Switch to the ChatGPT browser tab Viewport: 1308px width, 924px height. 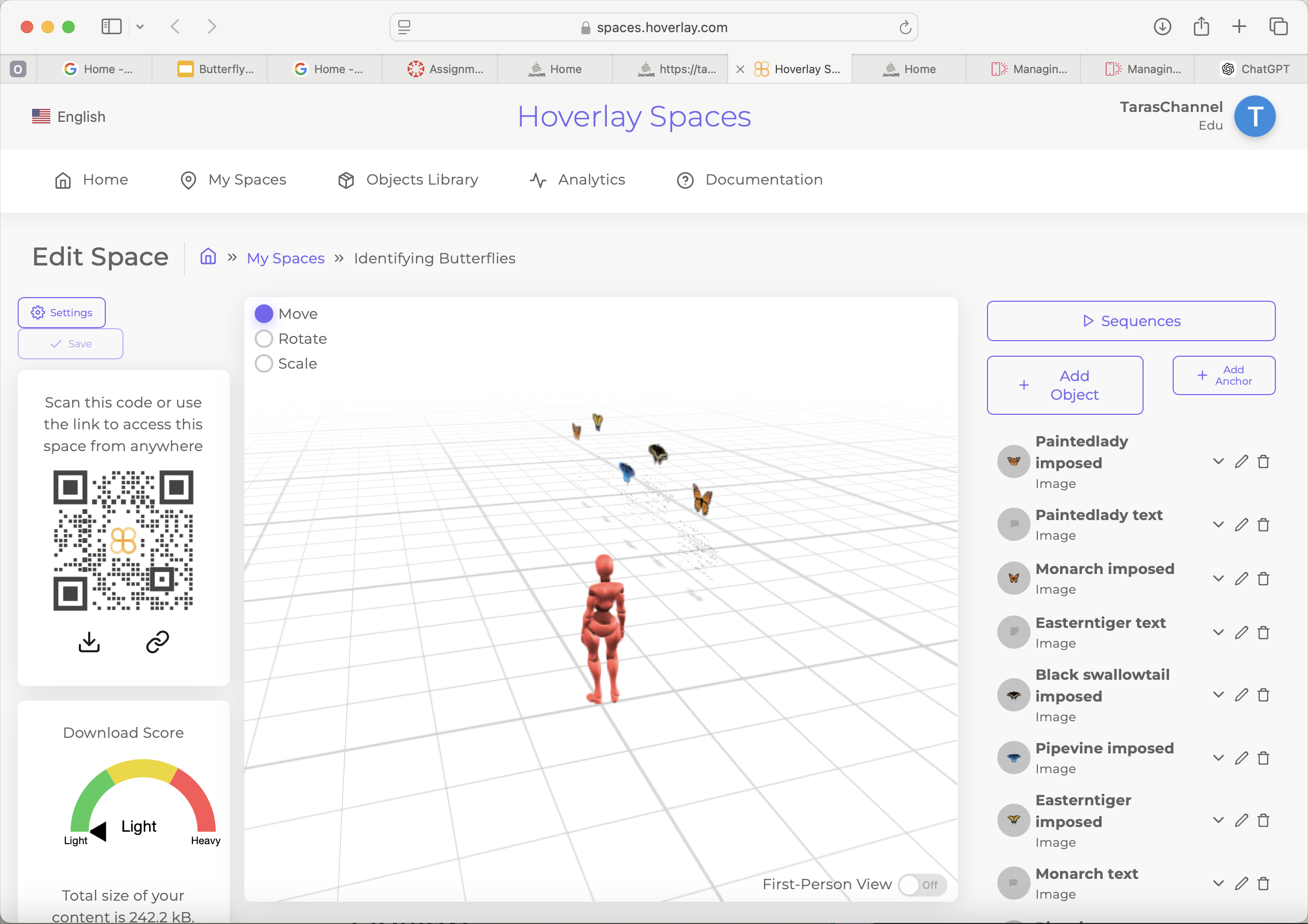(1251, 69)
